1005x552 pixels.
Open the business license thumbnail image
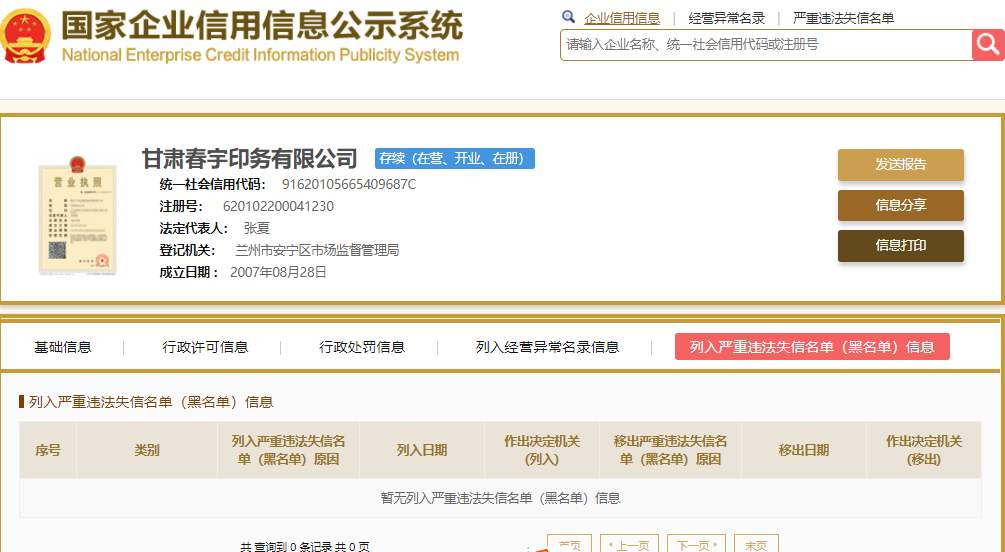coord(78,215)
